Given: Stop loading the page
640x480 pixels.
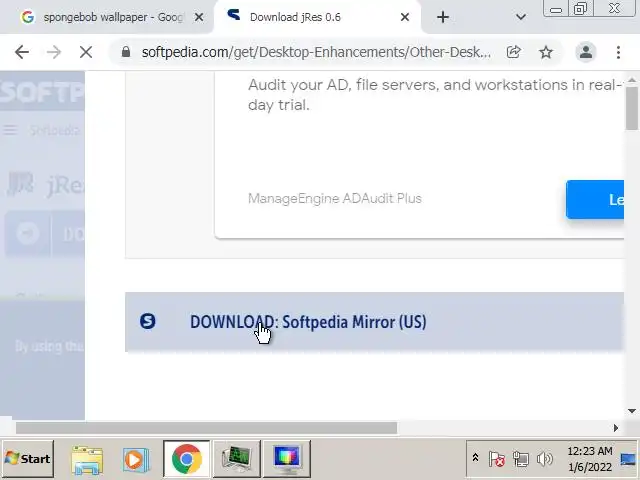Looking at the screenshot, I should [x=86, y=52].
